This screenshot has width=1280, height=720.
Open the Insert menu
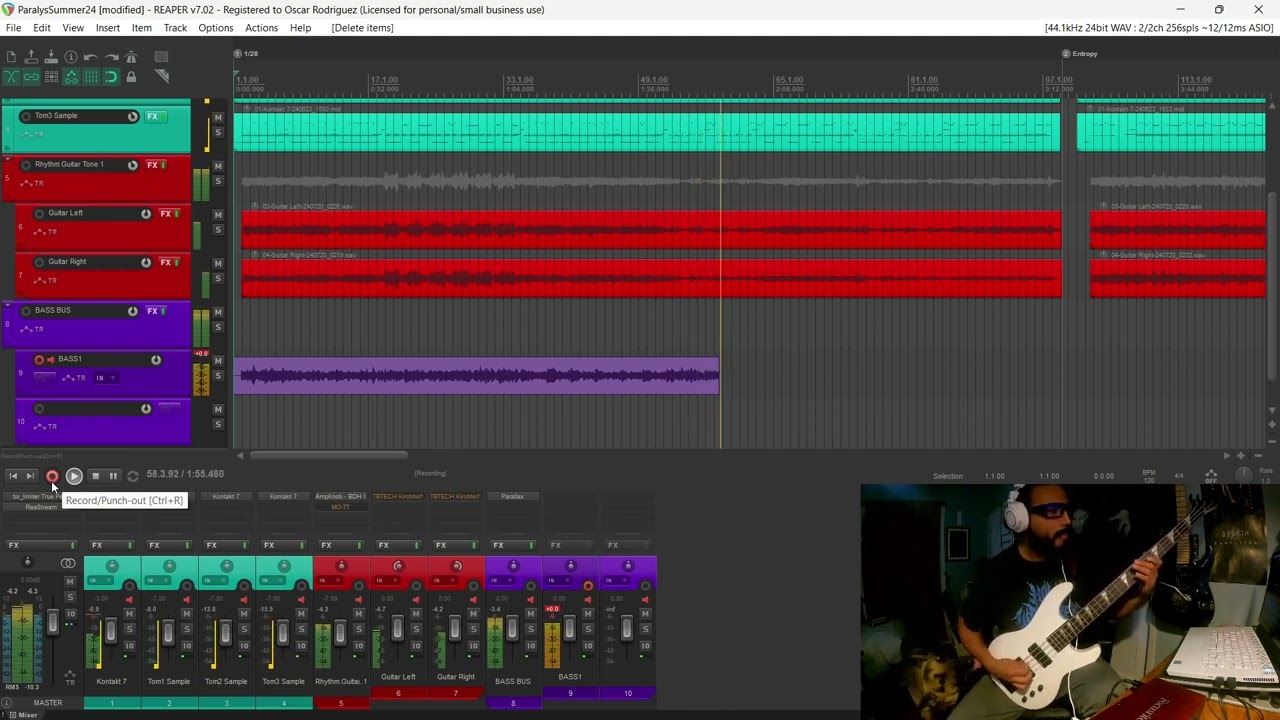tap(107, 28)
